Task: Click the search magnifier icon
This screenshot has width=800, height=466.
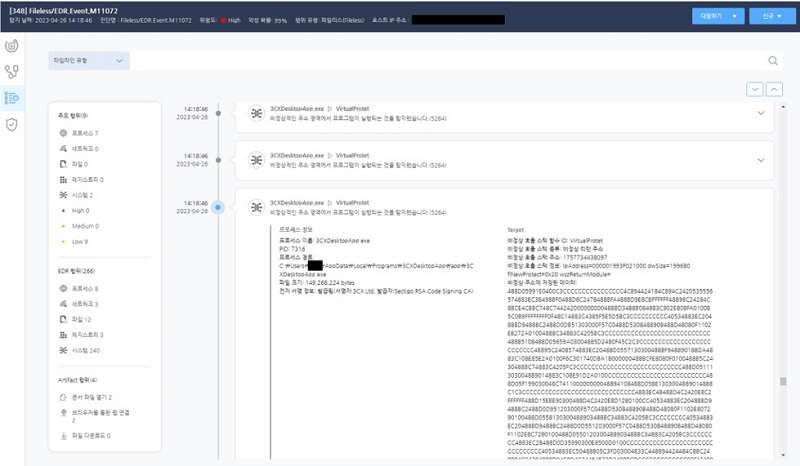Action: (x=773, y=61)
